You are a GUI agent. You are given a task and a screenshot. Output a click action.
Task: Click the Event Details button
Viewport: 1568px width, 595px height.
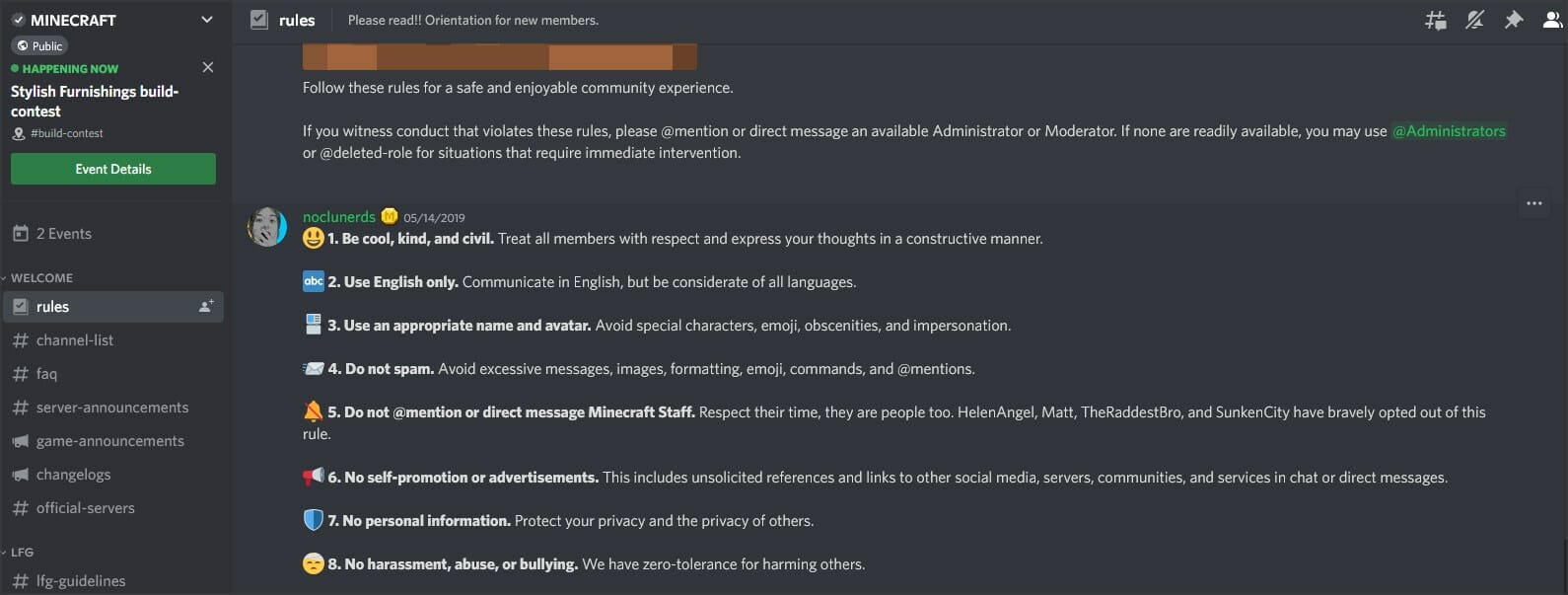pyautogui.click(x=112, y=168)
